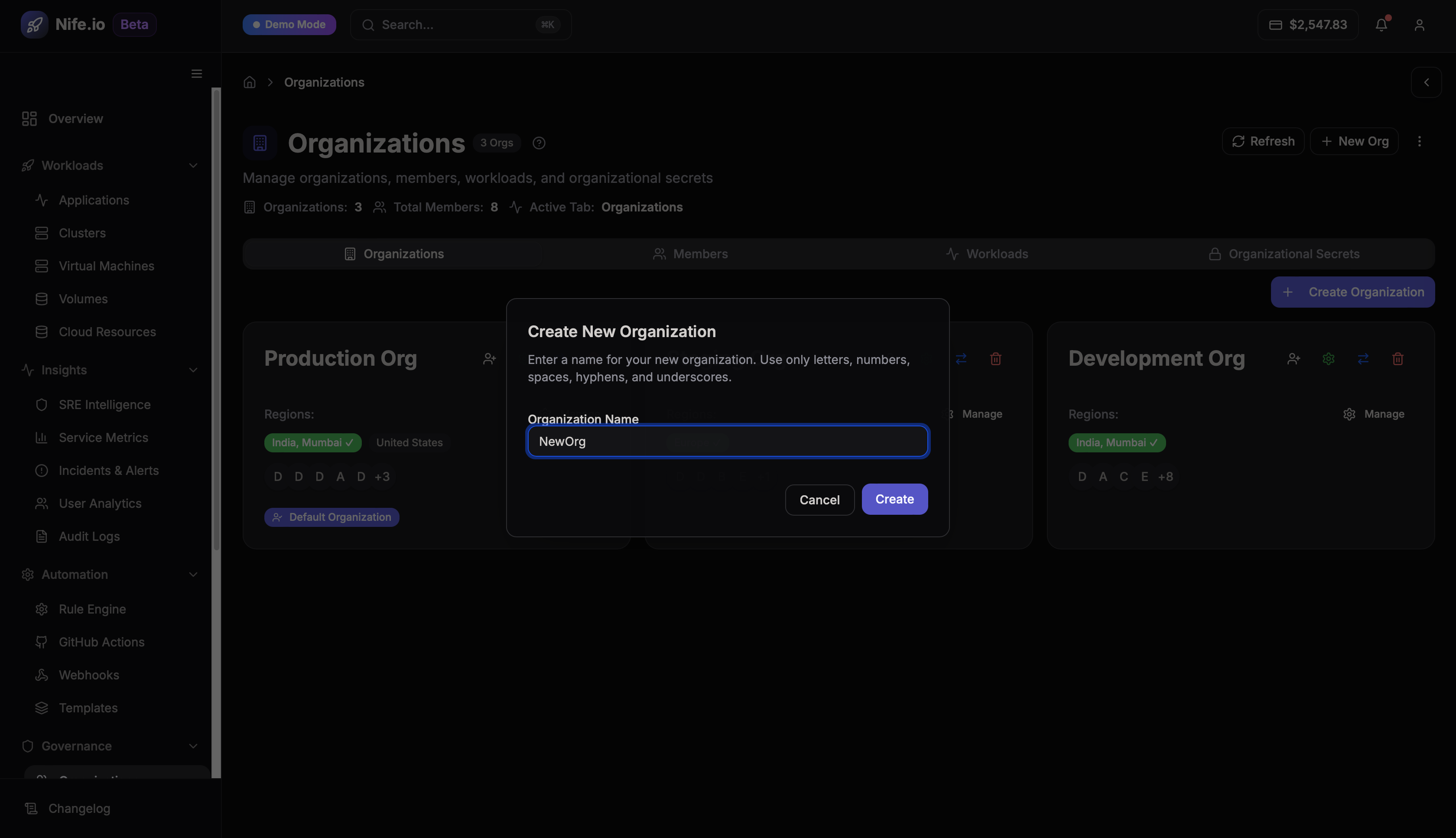The width and height of the screenshot is (1456, 838).
Task: Open the three-dot options menu near New Org
Action: coord(1420,141)
